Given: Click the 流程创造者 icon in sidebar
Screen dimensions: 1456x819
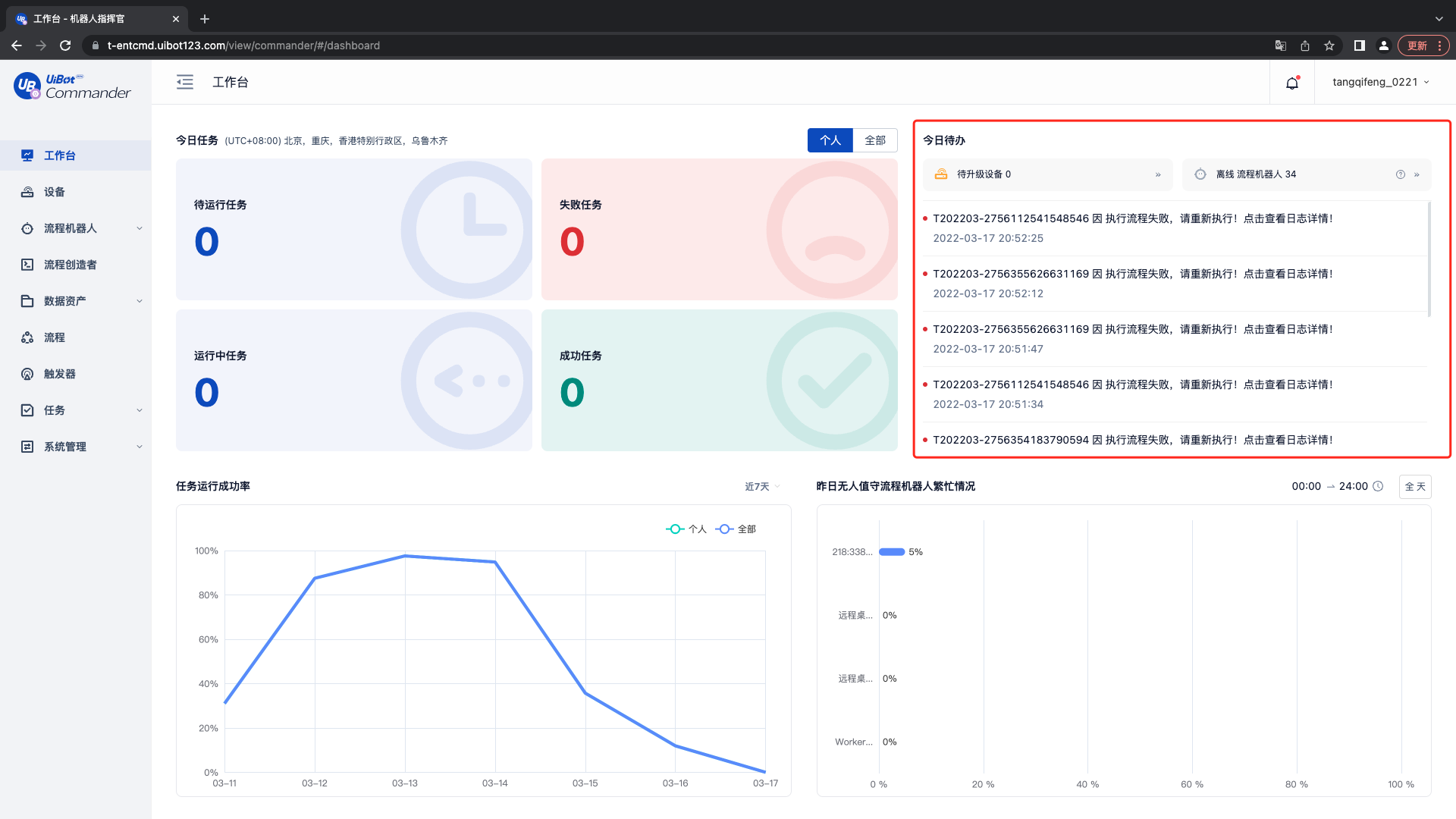Looking at the screenshot, I should [27, 265].
